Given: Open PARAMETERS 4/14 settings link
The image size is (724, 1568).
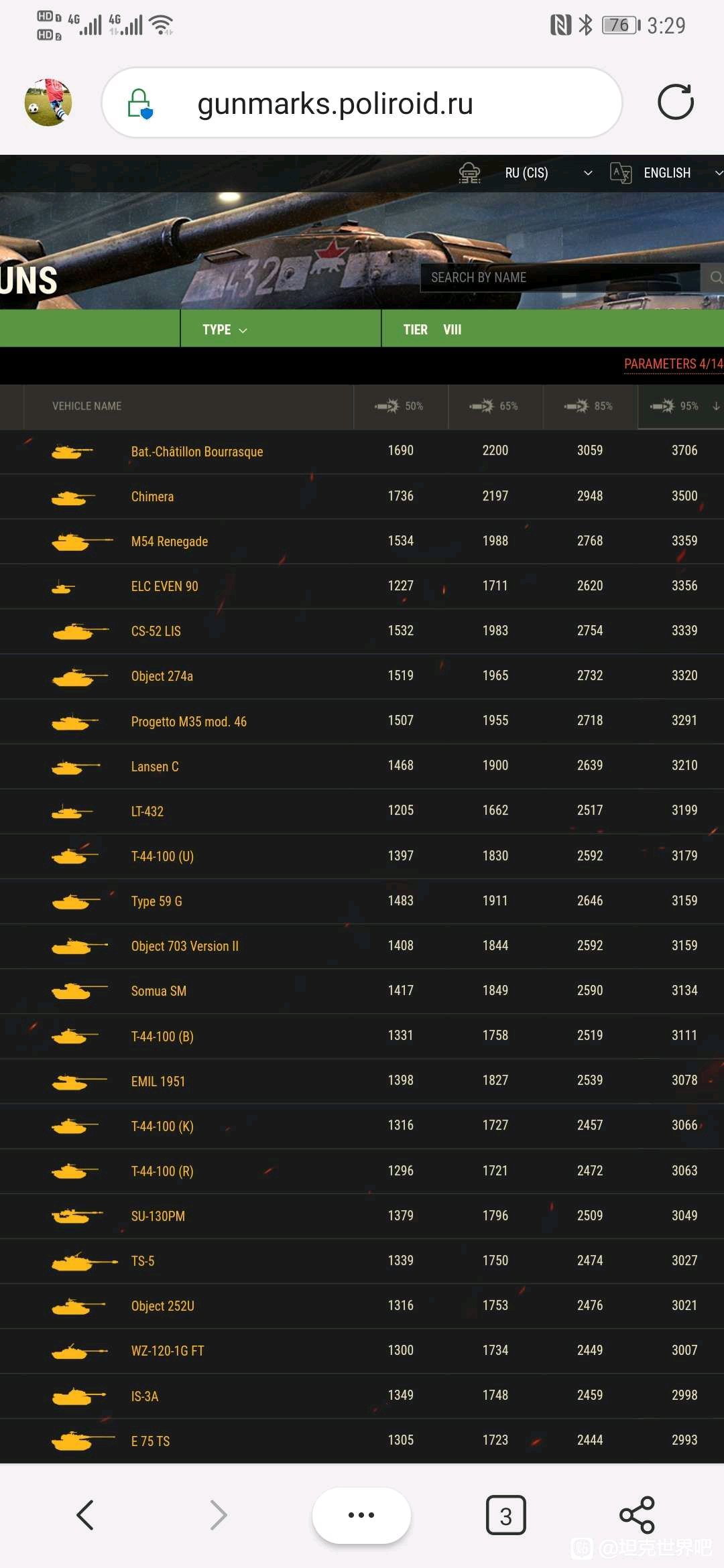Looking at the screenshot, I should click(673, 364).
